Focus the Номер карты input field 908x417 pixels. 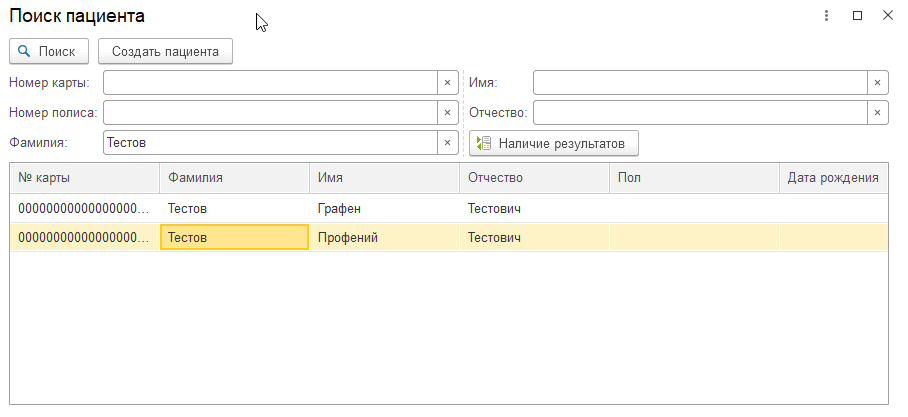270,83
